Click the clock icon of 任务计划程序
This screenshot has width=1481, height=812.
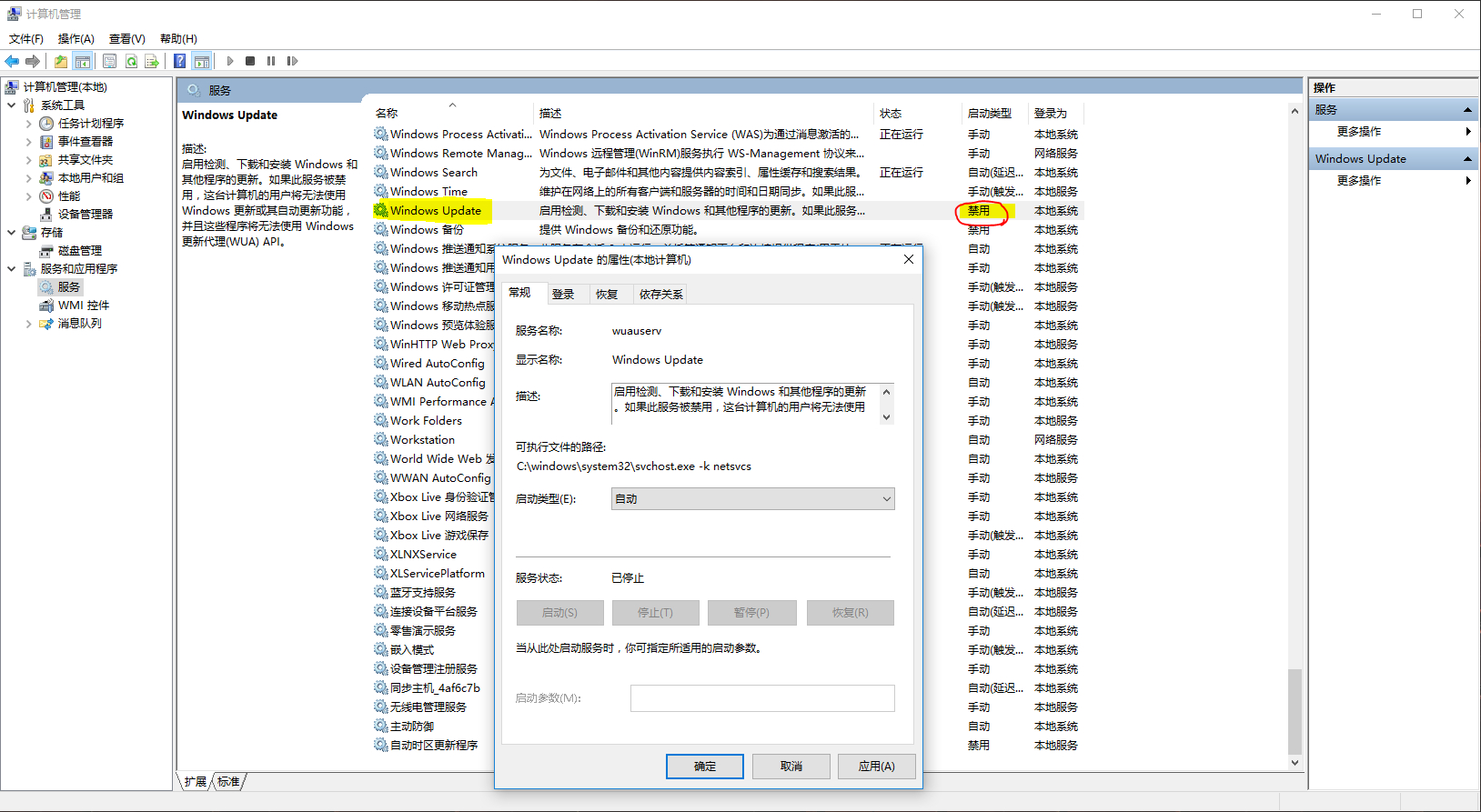tap(46, 124)
